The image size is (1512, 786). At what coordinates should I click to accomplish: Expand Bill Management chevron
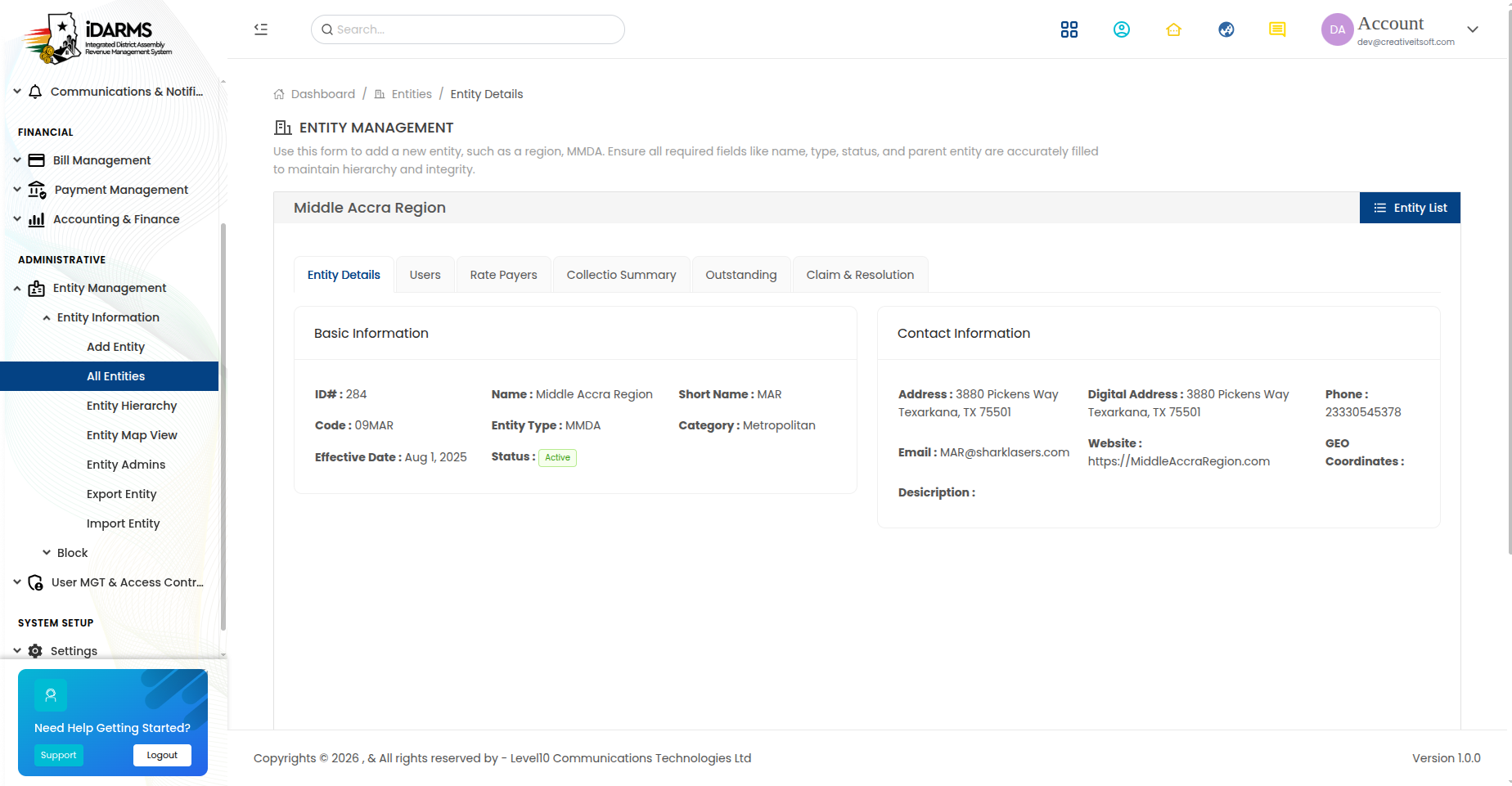pyautogui.click(x=17, y=160)
